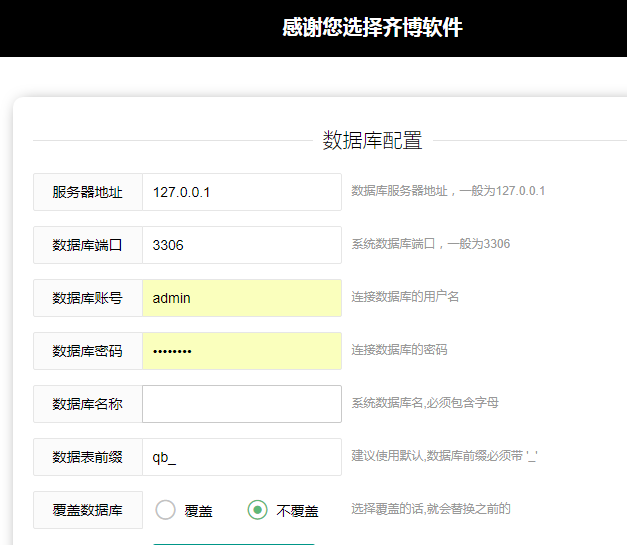Image resolution: width=627 pixels, height=545 pixels.
Task: Click the hint 数据库服务器地址，一般为127.0.0.1
Action: click(448, 191)
